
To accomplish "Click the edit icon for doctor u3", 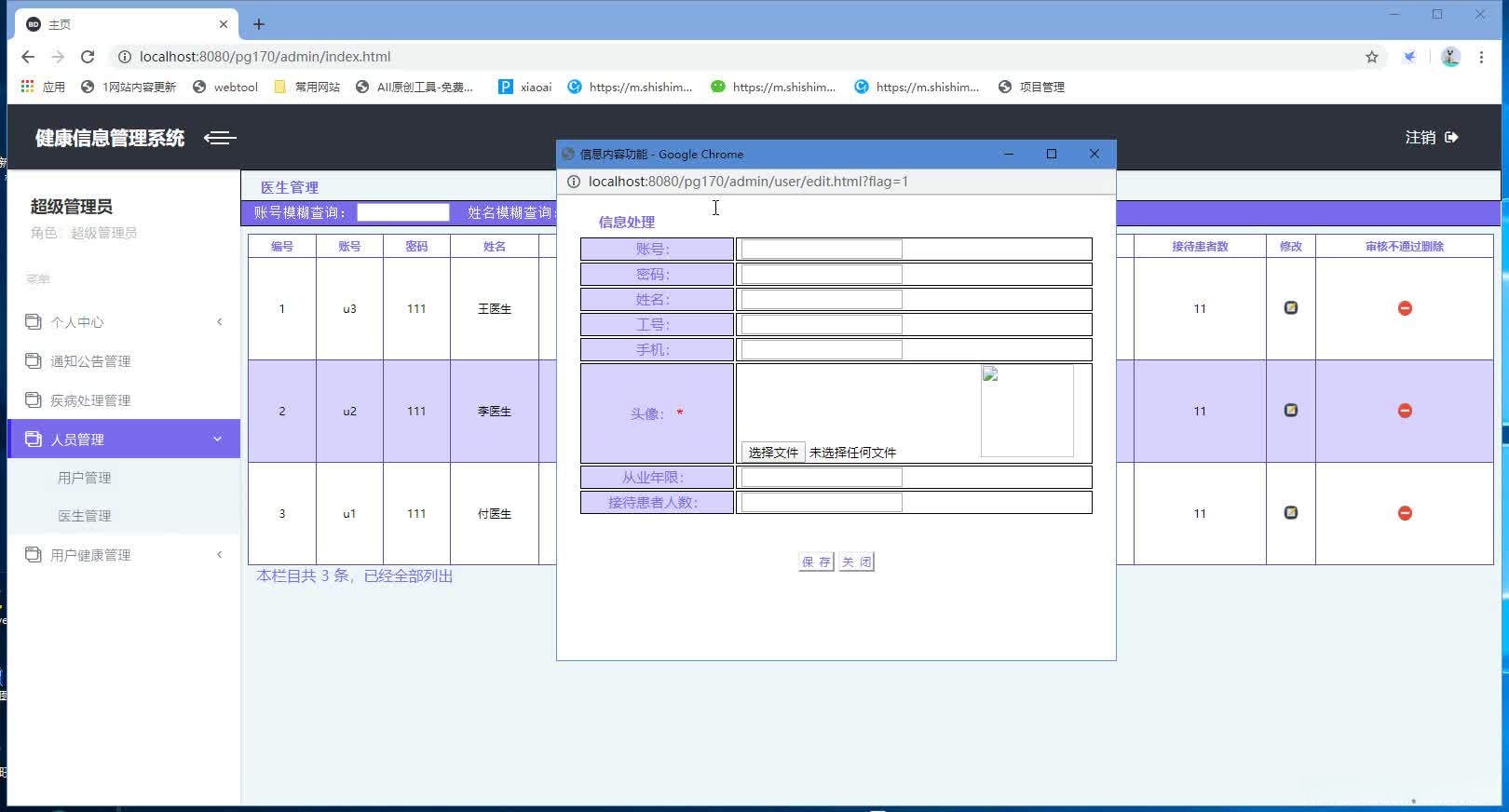I will pos(1291,308).
